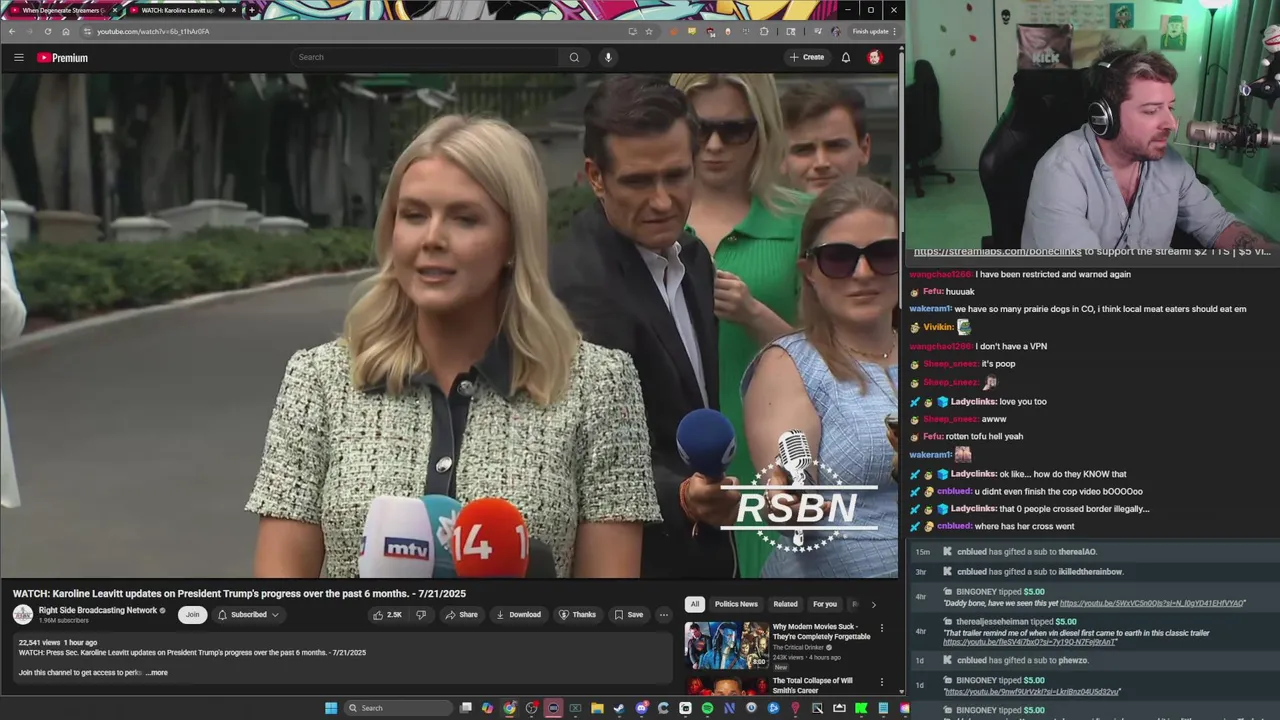
Task: Open Steam from the taskbar
Action: 619,708
